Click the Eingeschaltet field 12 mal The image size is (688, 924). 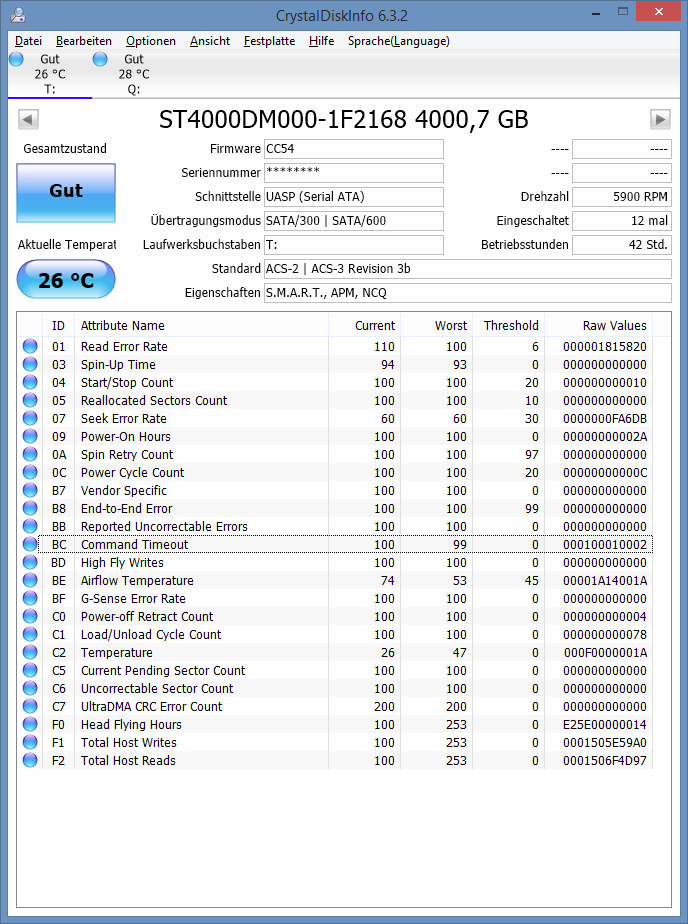(x=621, y=221)
